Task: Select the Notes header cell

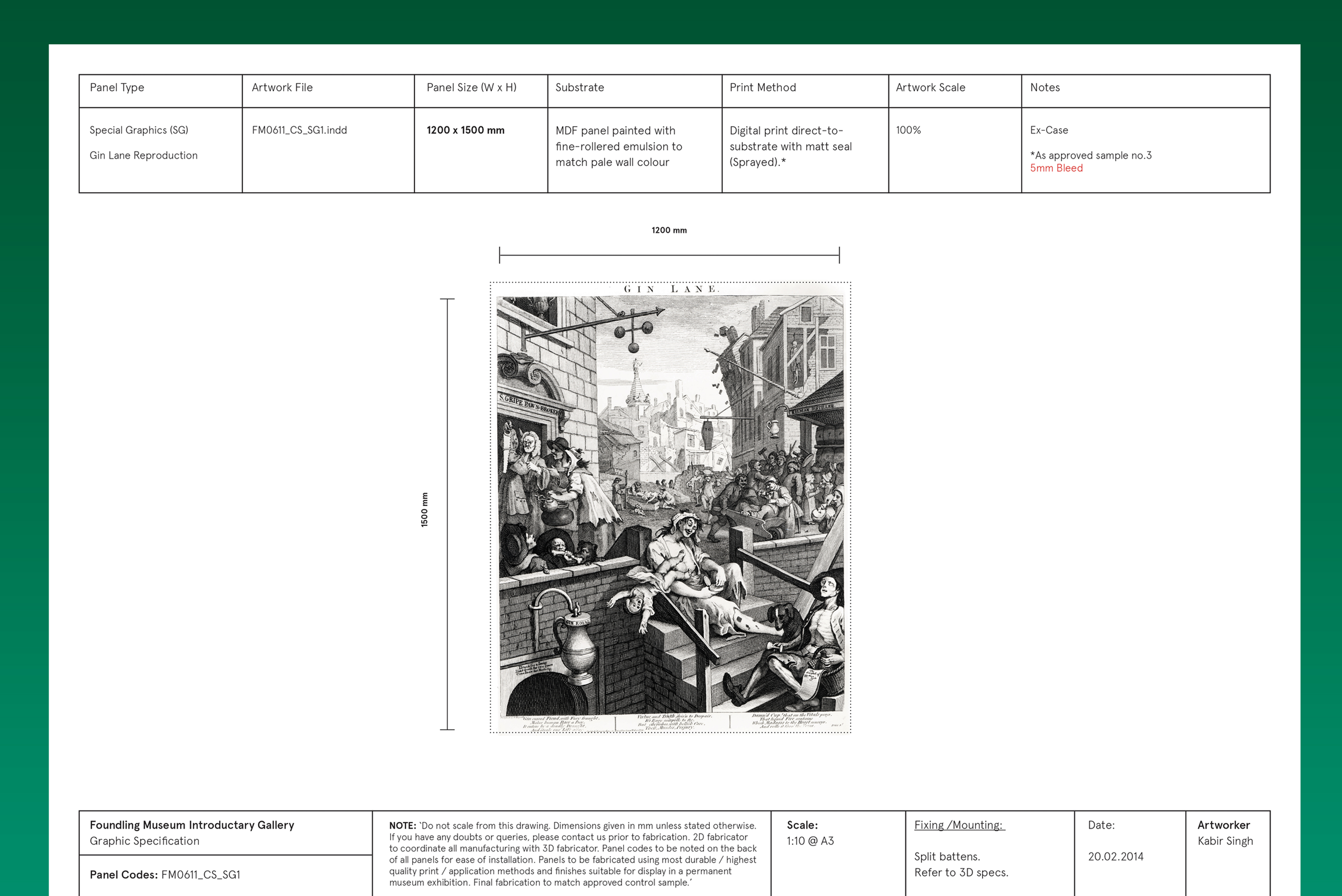Action: [x=1044, y=87]
